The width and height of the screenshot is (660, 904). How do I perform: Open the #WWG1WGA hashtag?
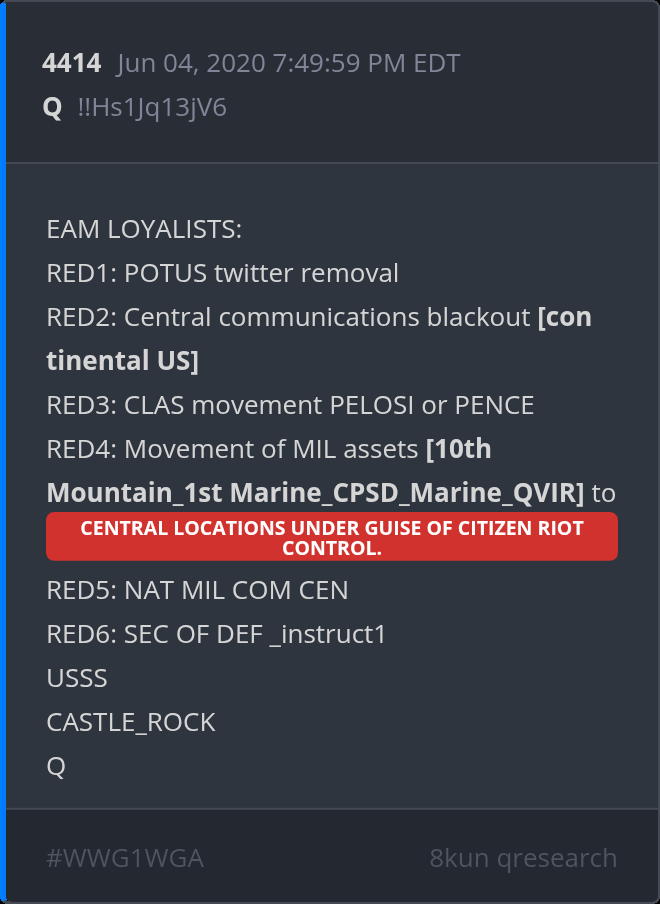pyautogui.click(x=125, y=858)
